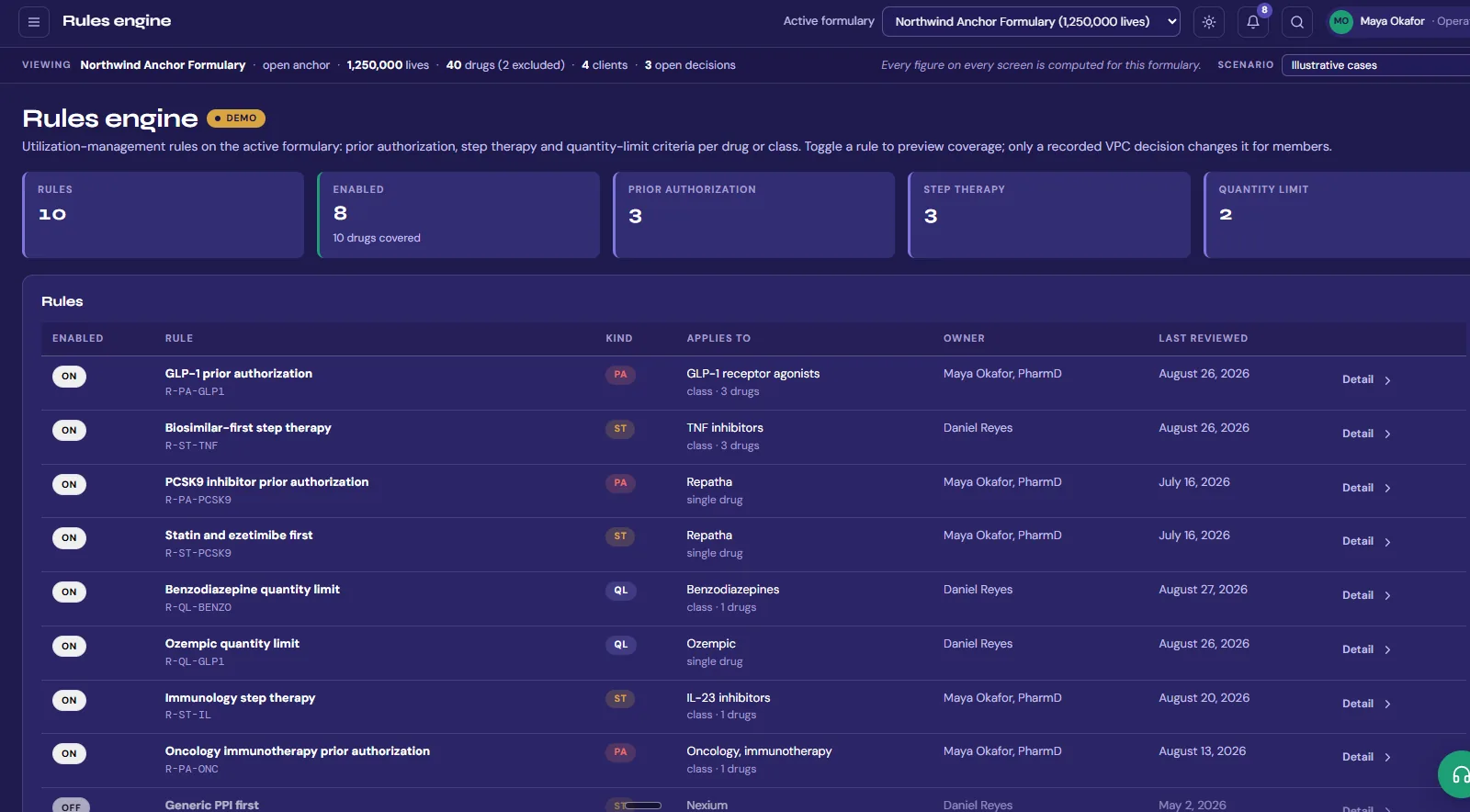Image resolution: width=1470 pixels, height=812 pixels.
Task: Open Detail for Ozempic quantity limit
Action: (1366, 650)
